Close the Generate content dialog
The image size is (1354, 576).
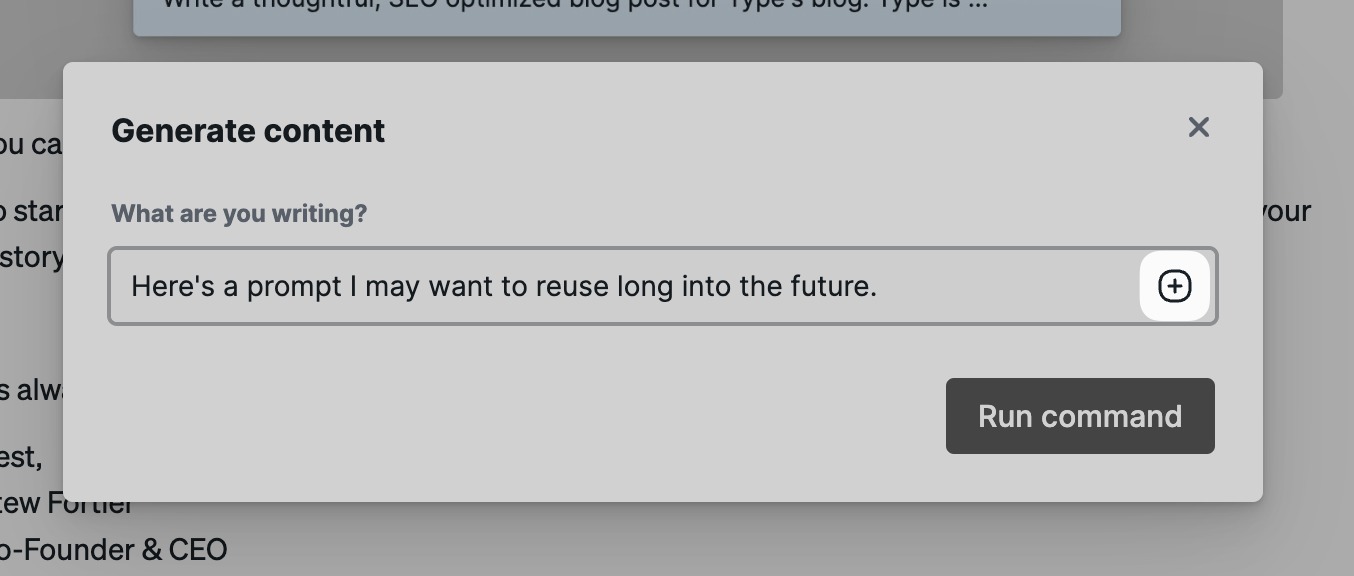(1198, 127)
